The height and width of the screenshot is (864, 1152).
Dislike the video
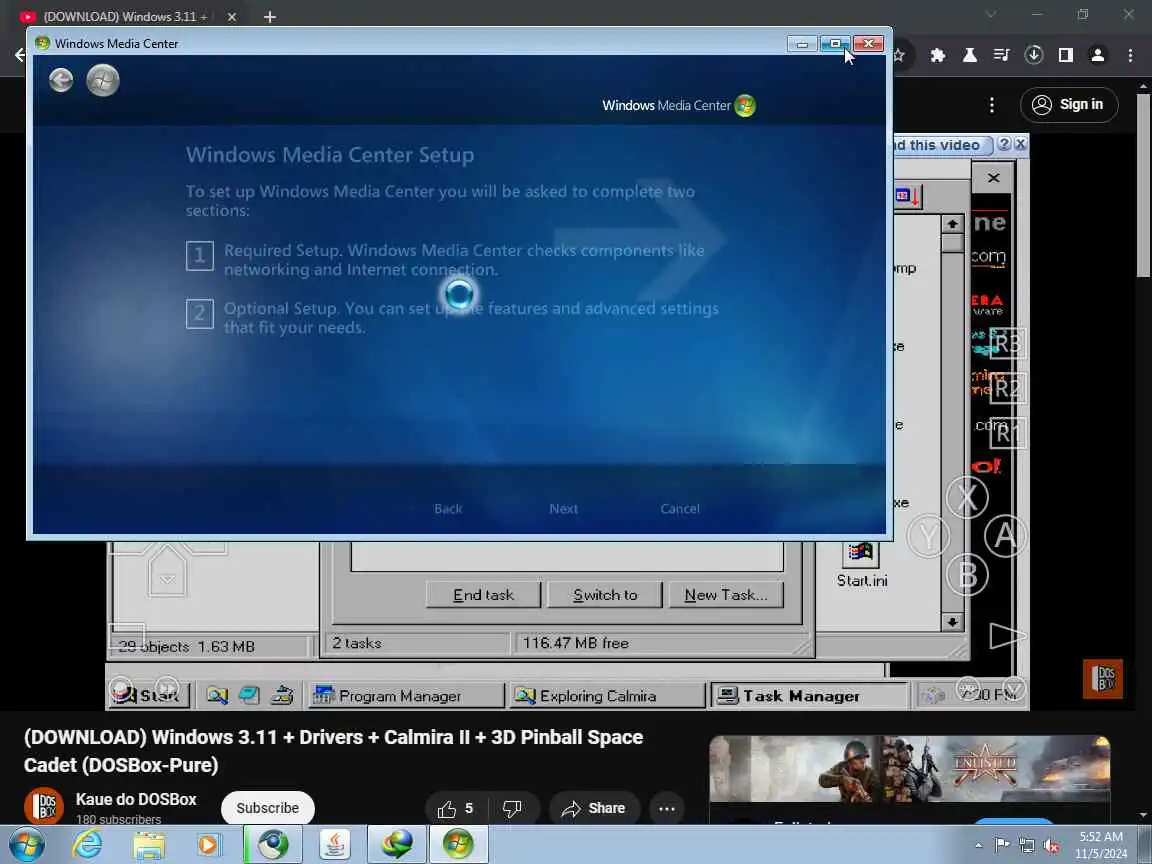(513, 809)
